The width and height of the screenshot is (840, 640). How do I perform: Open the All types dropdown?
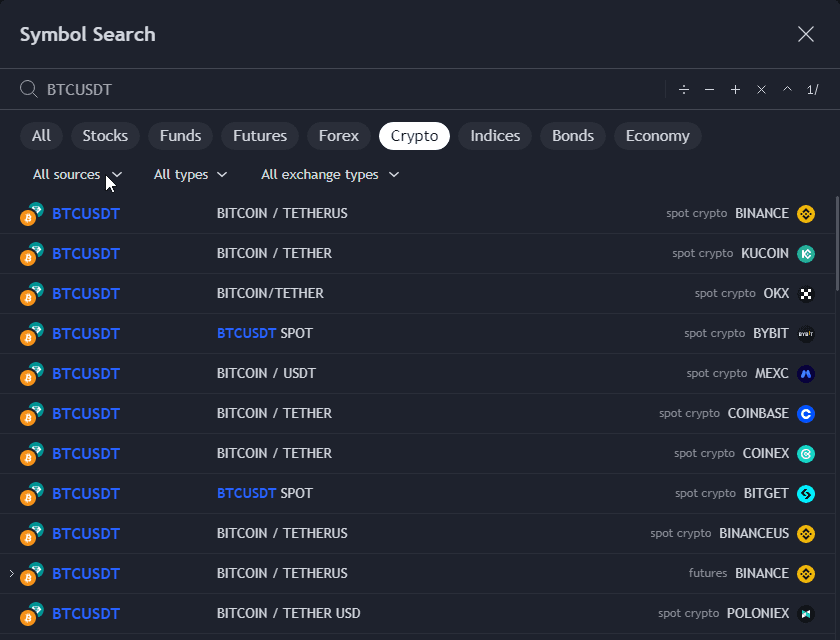coord(190,175)
